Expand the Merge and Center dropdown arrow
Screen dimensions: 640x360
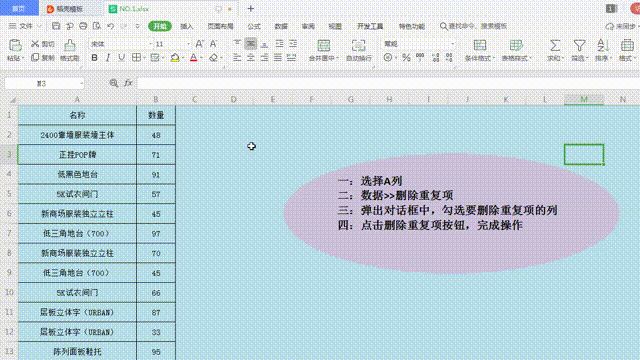click(x=338, y=59)
